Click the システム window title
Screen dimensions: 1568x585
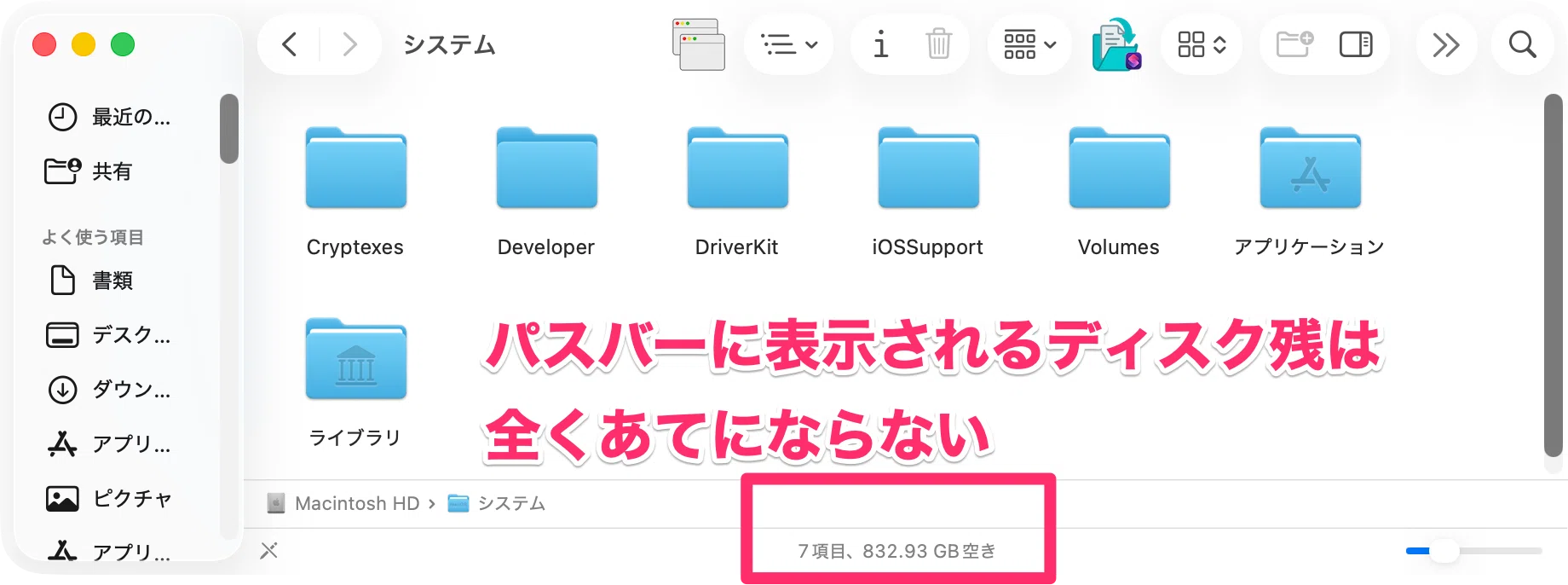450,44
